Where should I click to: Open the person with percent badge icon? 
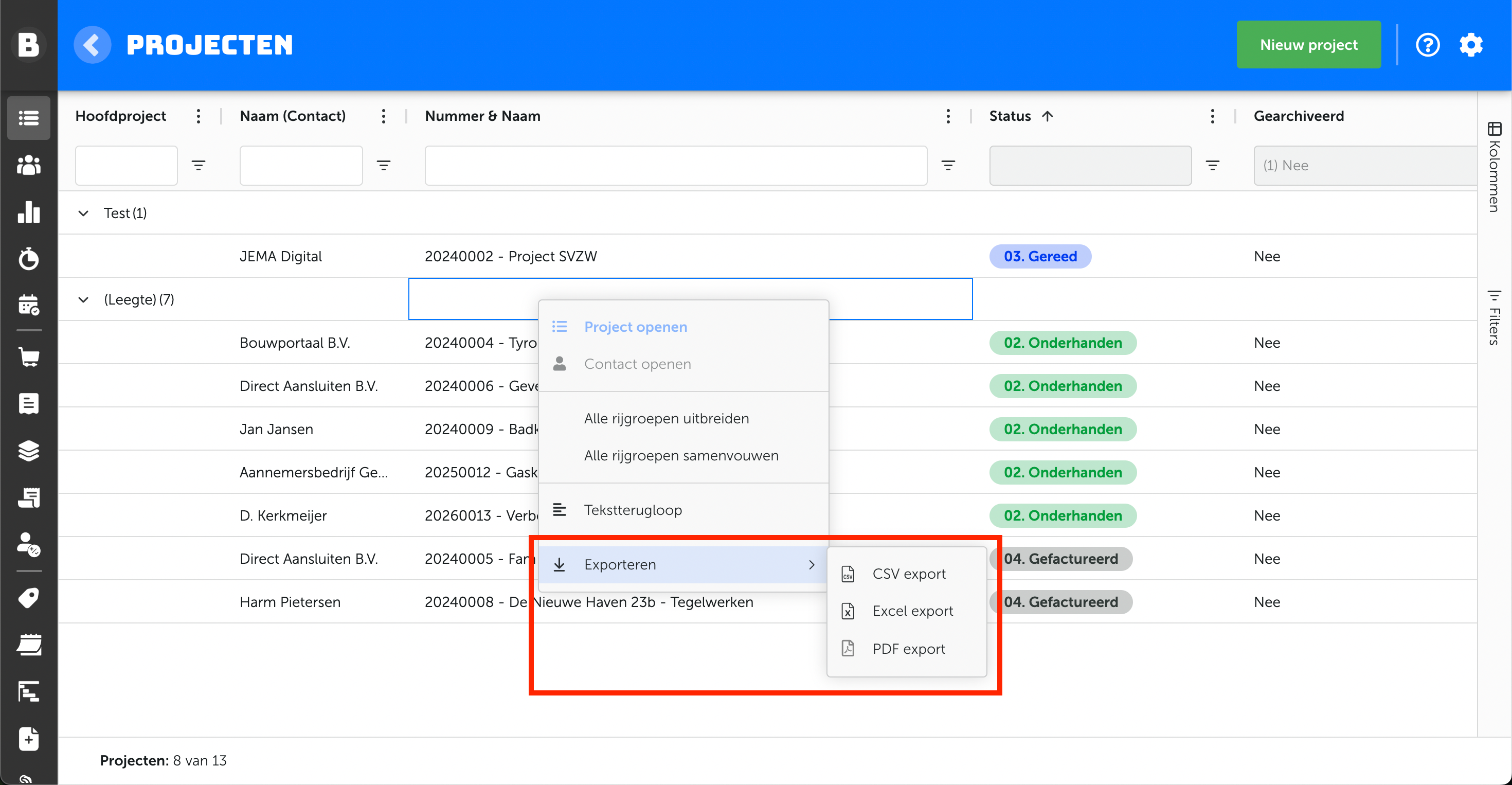(x=28, y=544)
